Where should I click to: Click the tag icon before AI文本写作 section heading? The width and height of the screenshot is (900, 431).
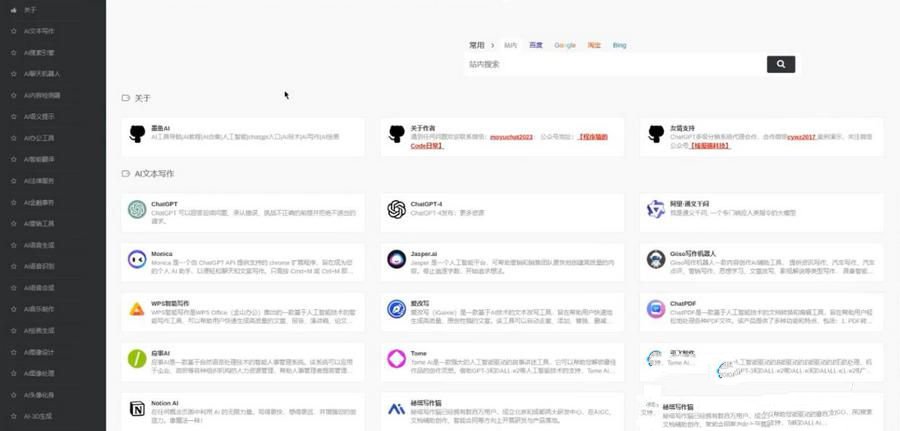(x=126, y=173)
